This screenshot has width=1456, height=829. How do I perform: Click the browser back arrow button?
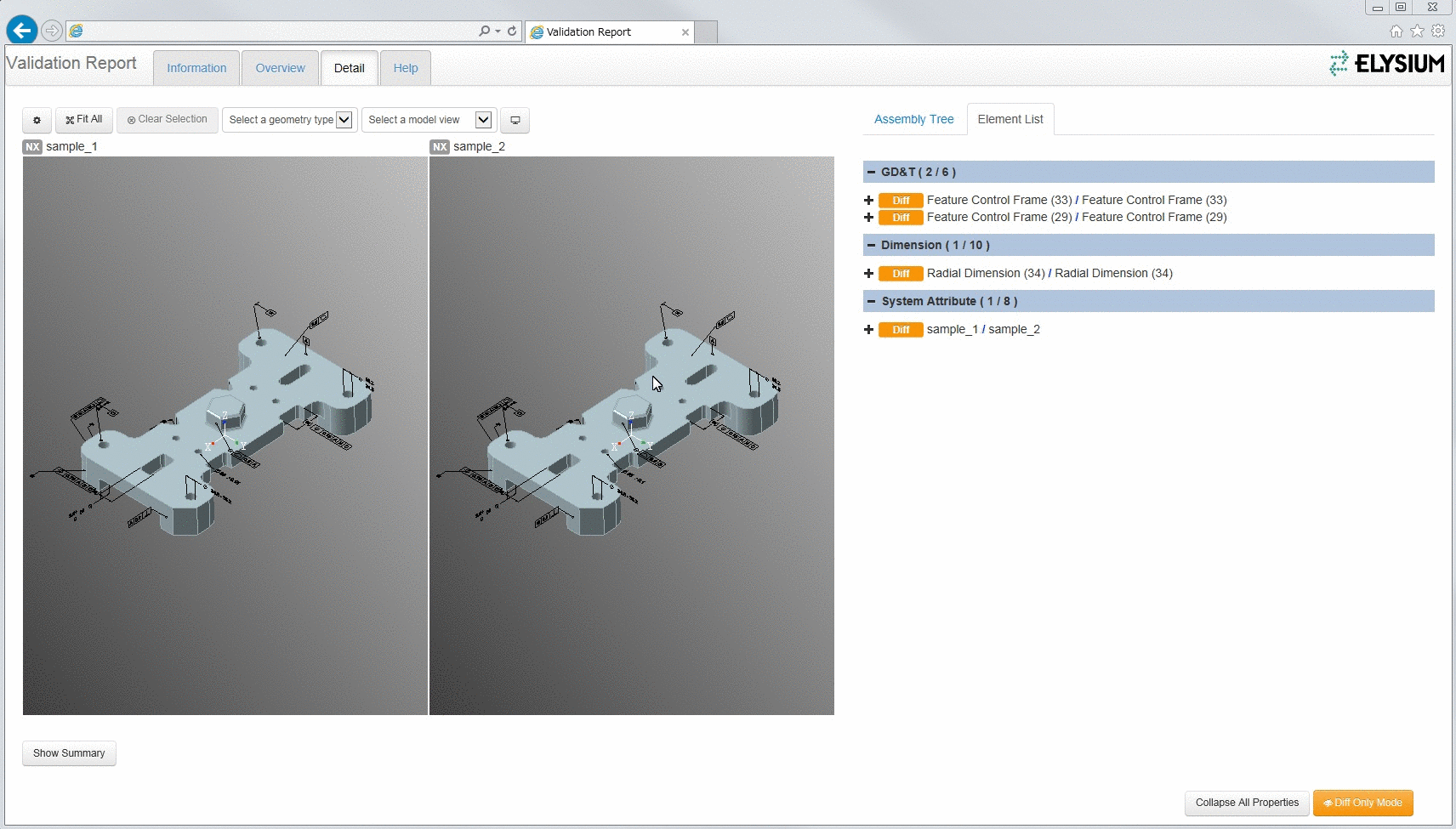tap(22, 31)
